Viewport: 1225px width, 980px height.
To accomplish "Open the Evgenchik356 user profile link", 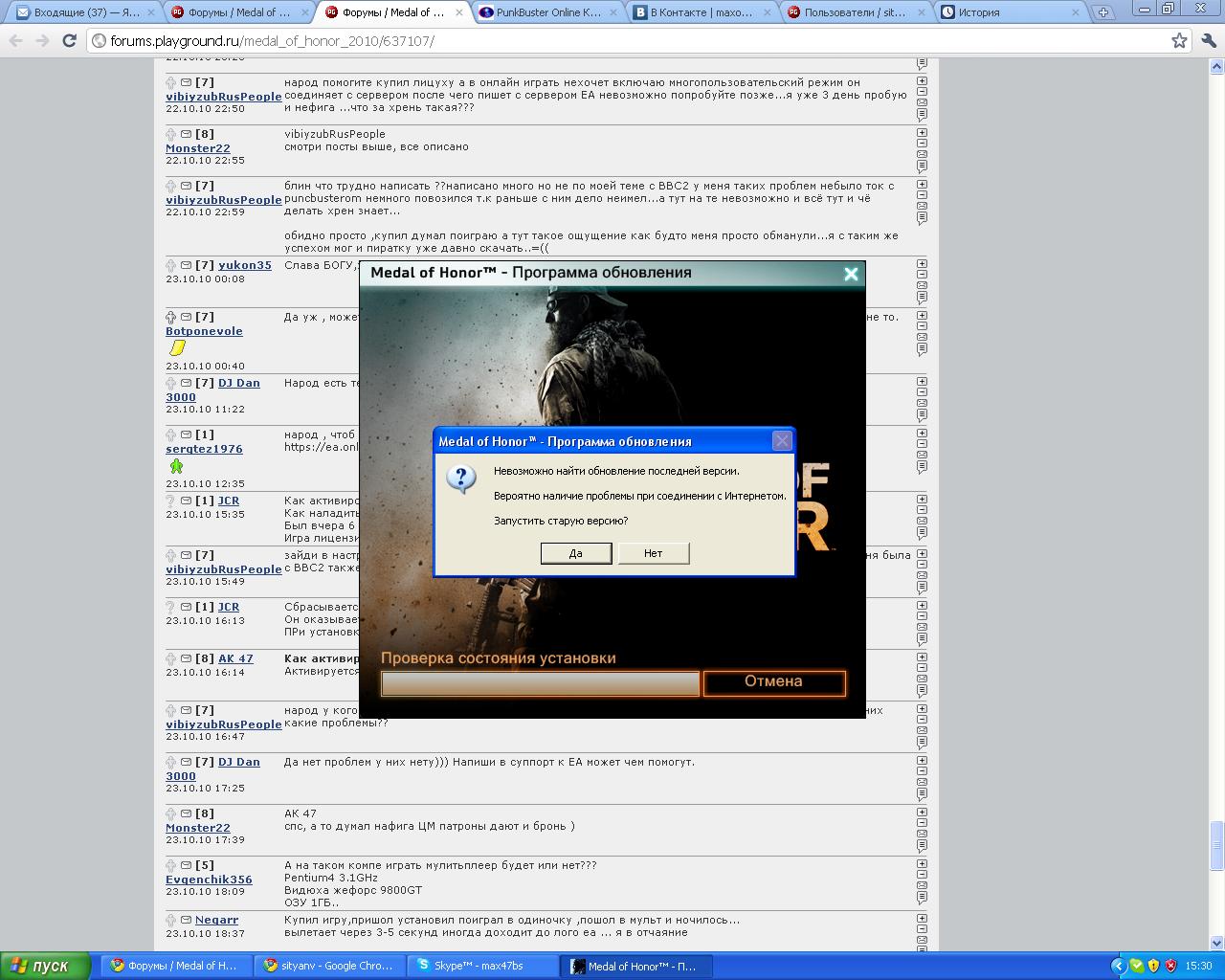I will tap(209, 880).
